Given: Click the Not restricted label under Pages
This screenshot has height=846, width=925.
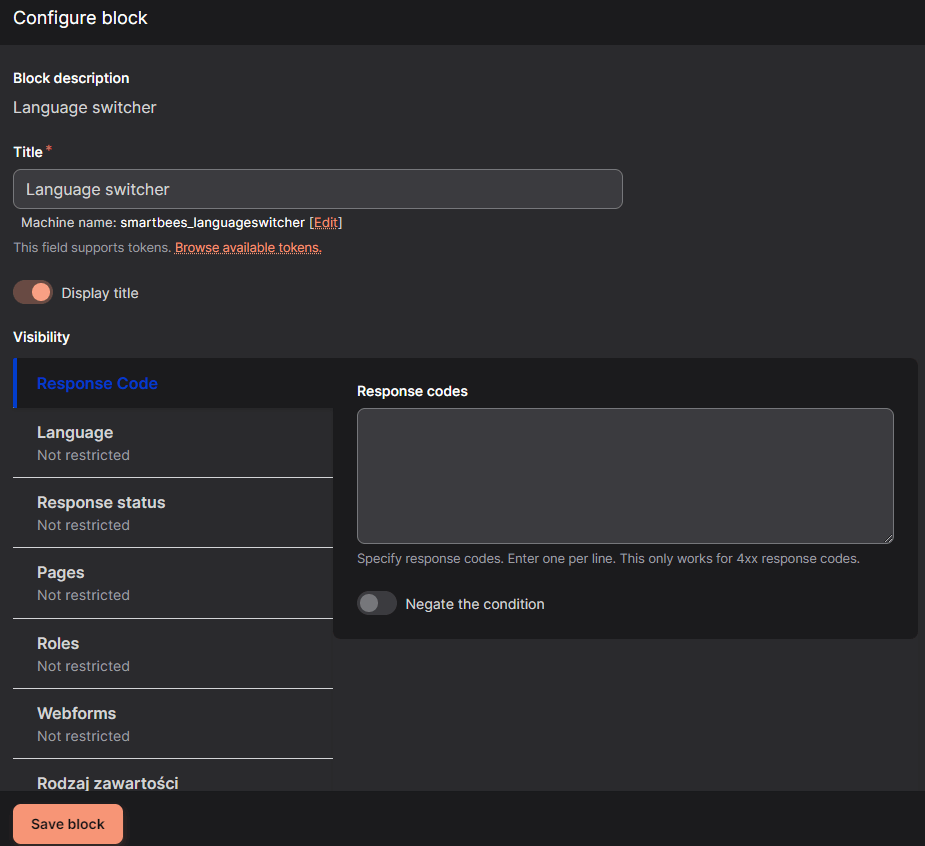Looking at the screenshot, I should [83, 595].
